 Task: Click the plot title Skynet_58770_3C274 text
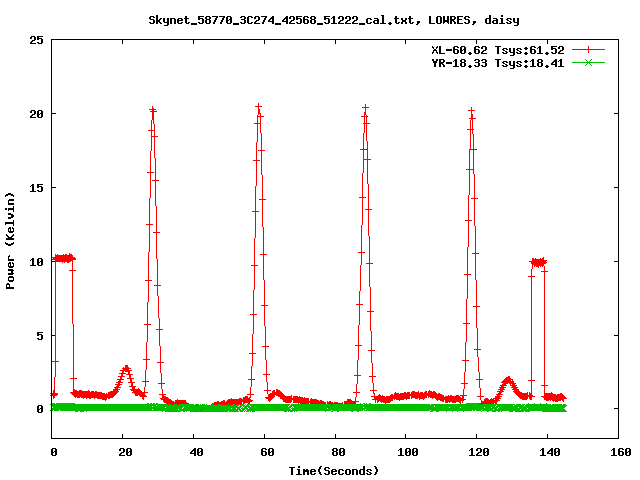click(333, 20)
